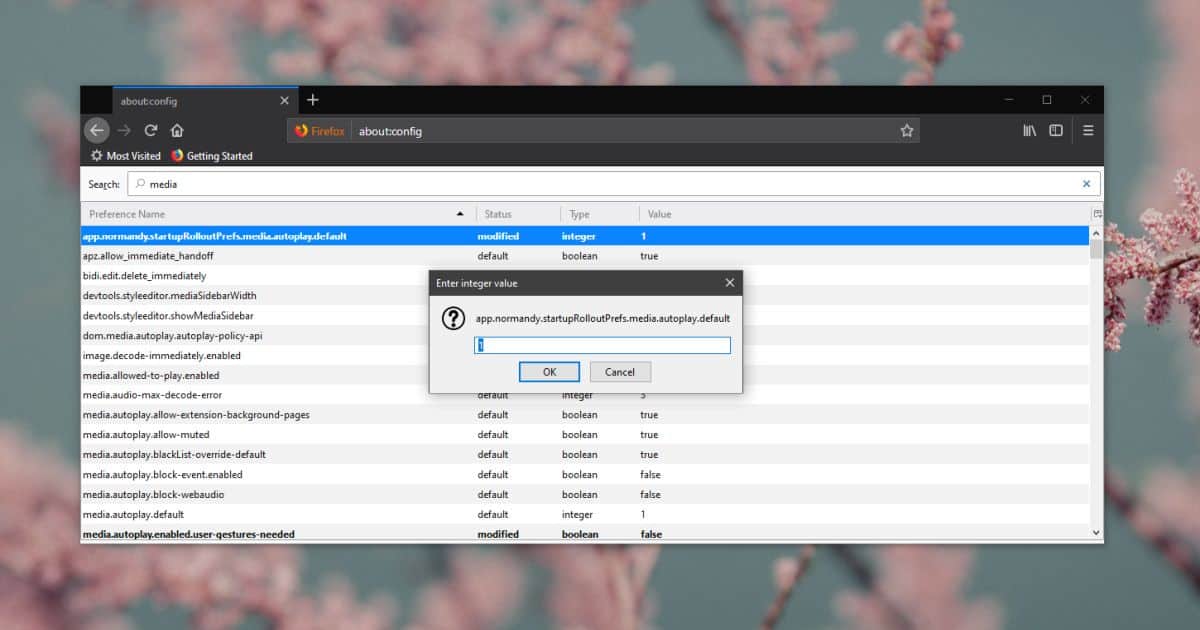Viewport: 1200px width, 630px height.
Task: Click the question mark dialog icon
Action: (454, 318)
